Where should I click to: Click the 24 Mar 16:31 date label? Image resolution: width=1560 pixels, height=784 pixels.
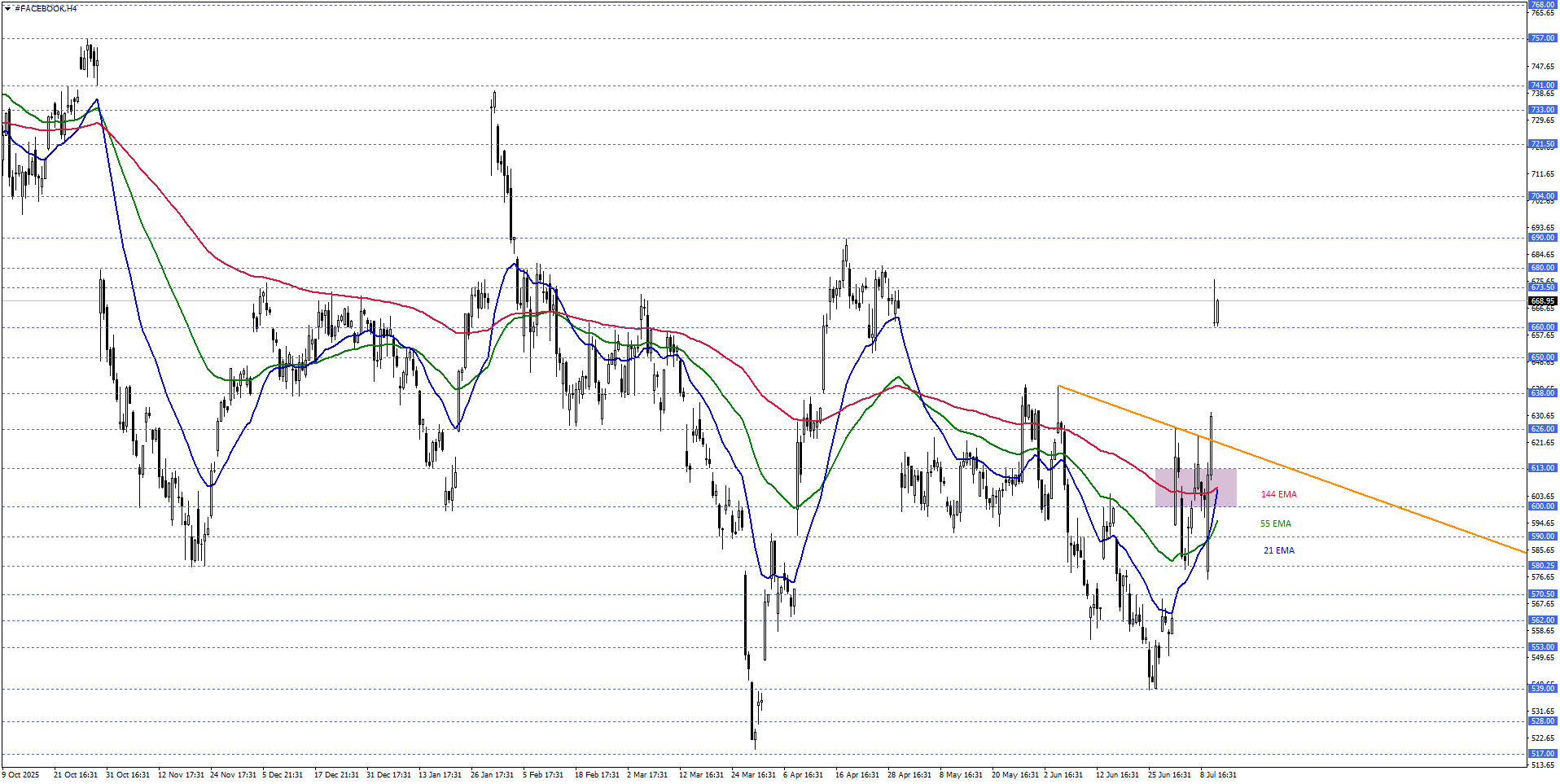tap(754, 775)
